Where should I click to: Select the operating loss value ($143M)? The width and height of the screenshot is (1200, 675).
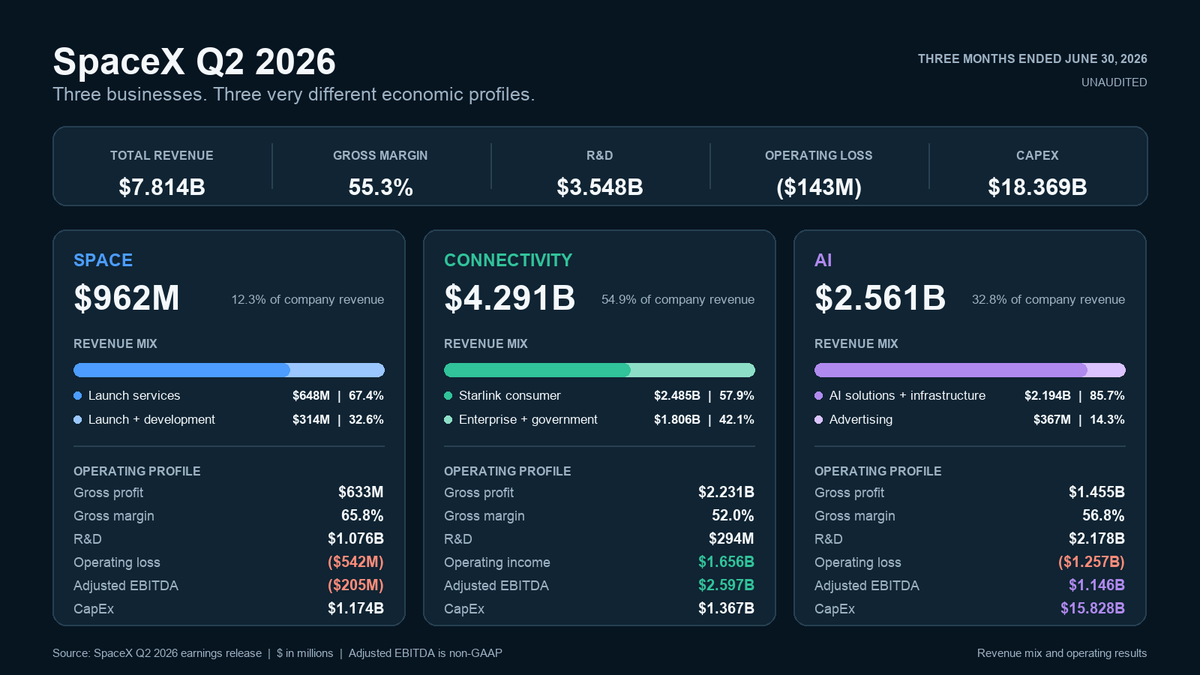[x=819, y=186]
